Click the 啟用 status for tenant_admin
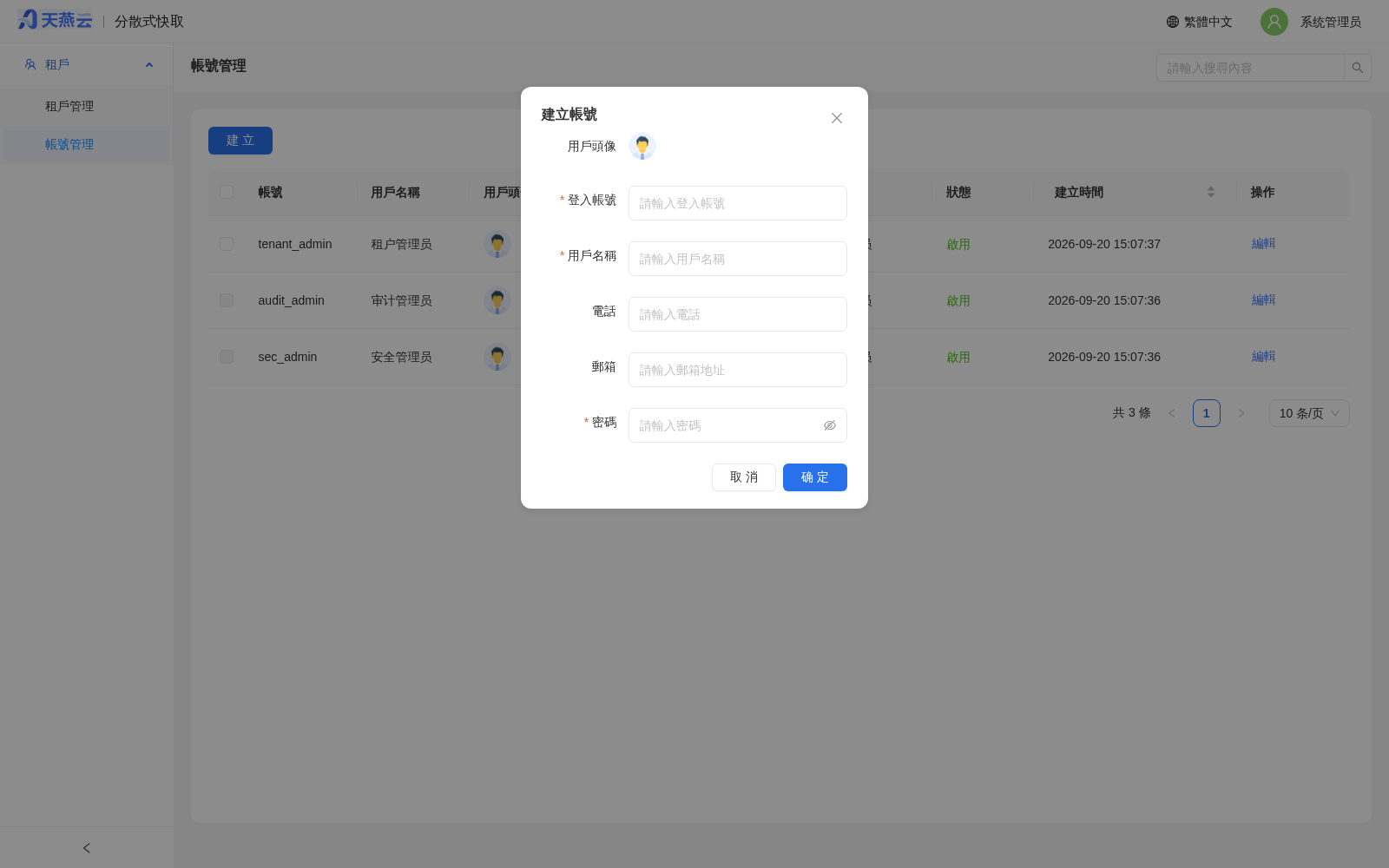 pyautogui.click(x=958, y=245)
